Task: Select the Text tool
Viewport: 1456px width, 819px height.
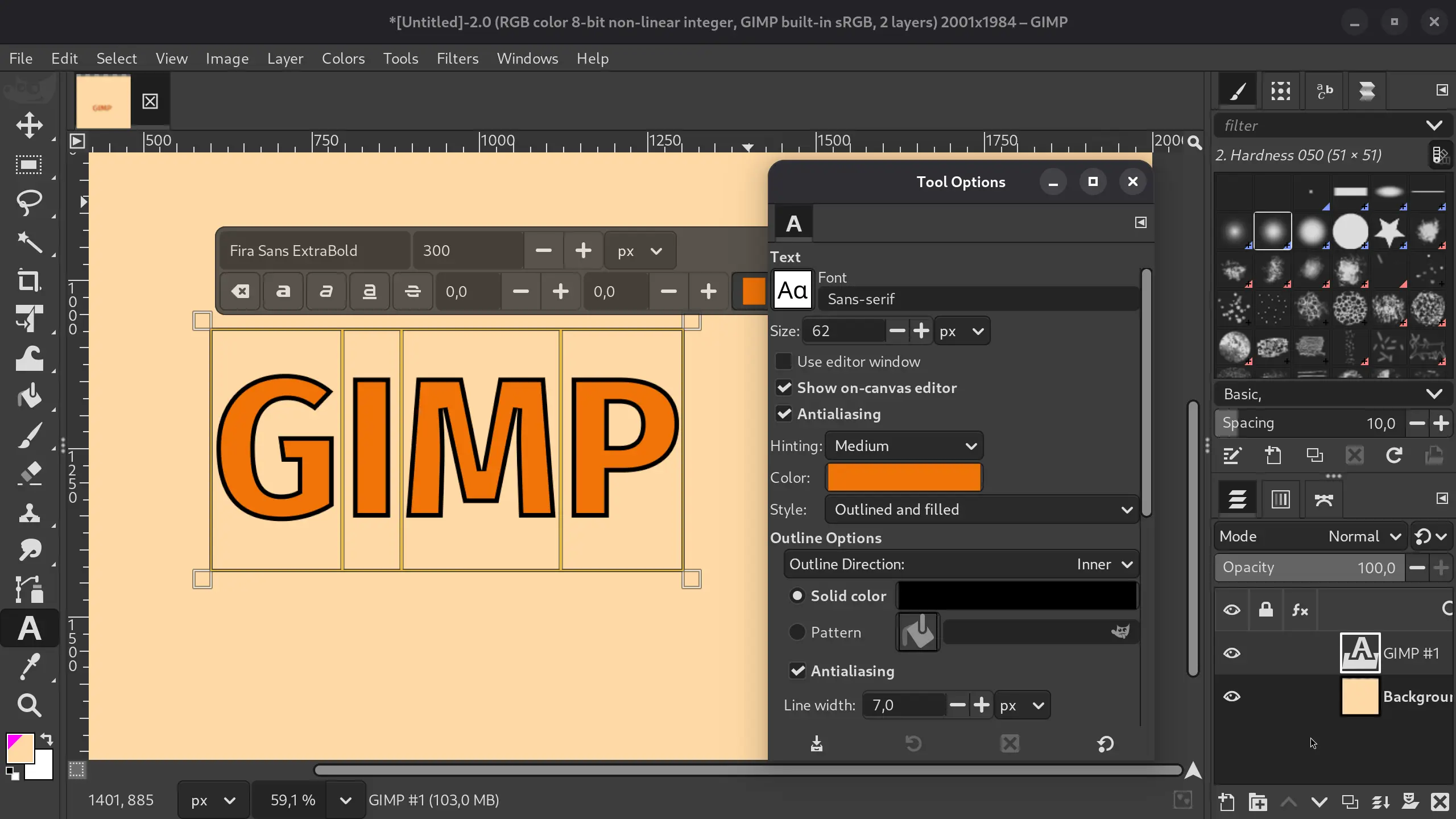Action: click(x=29, y=628)
